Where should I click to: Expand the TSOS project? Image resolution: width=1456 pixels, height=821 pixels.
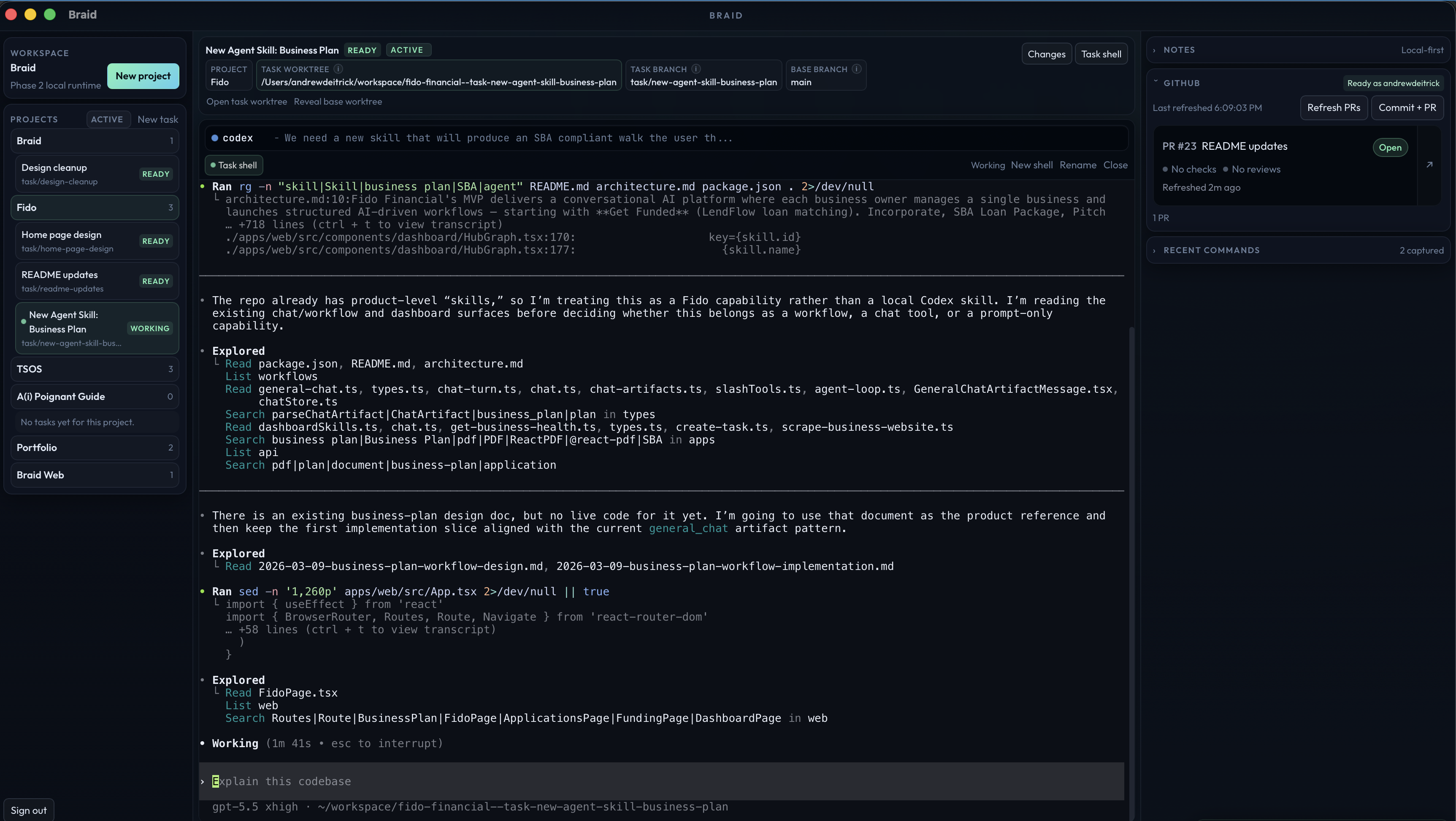[95, 369]
